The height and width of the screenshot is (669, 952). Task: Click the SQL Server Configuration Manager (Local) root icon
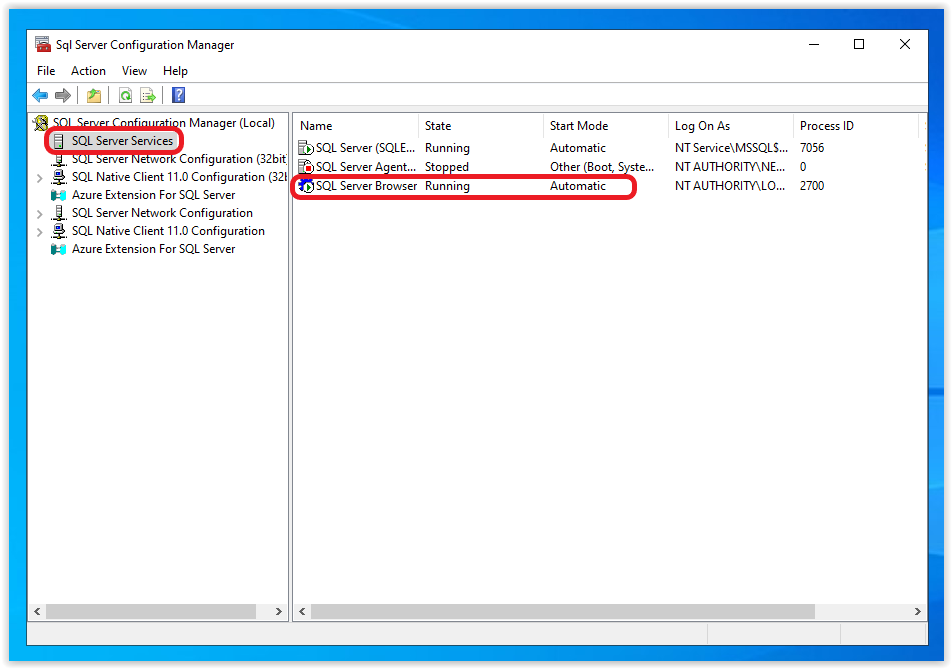(x=41, y=123)
